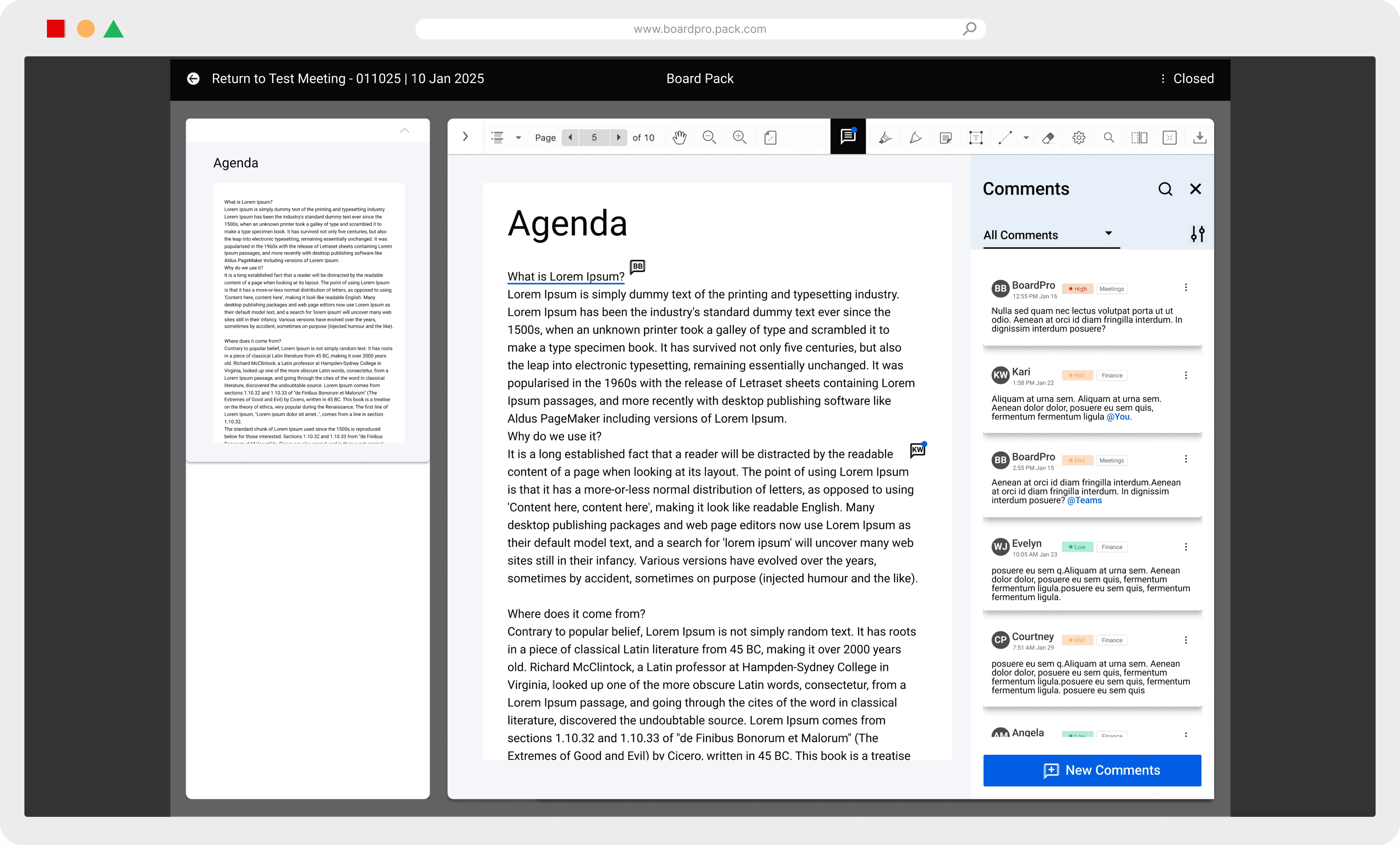Open options for Courtney's comment
Screen dimensions: 1400x845
click(x=1186, y=640)
